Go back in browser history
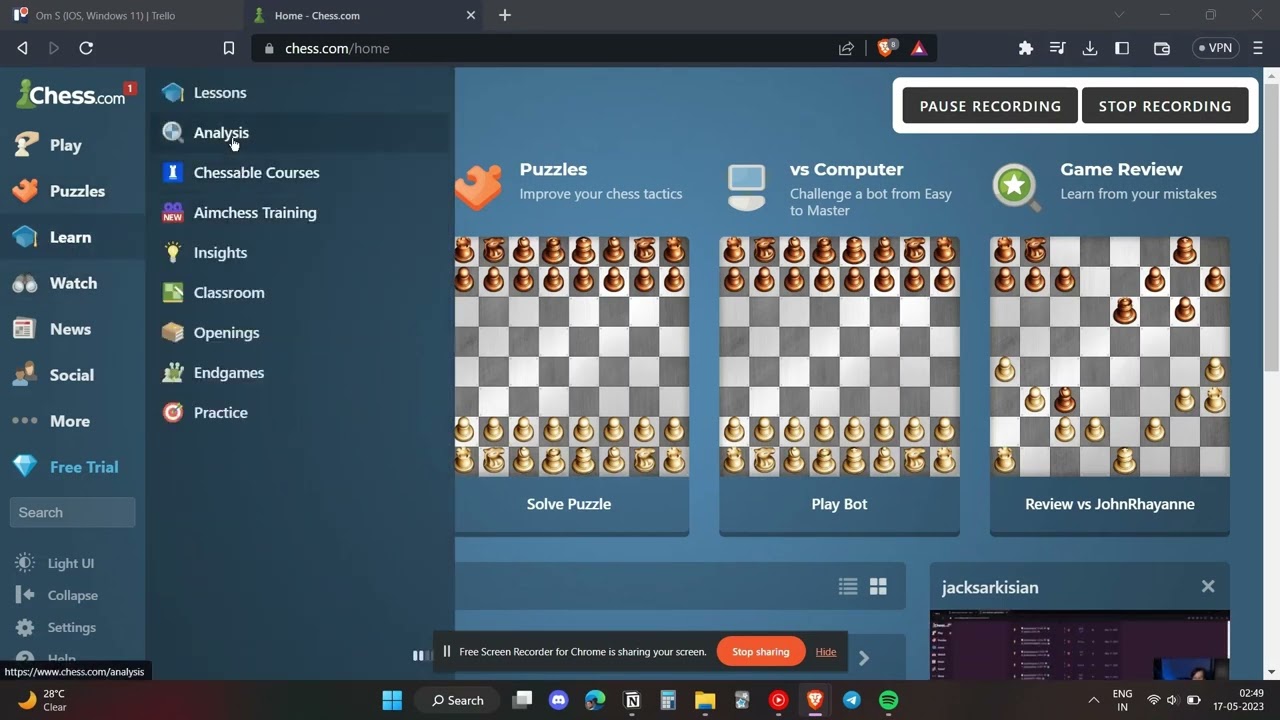The image size is (1280, 720). 22,48
